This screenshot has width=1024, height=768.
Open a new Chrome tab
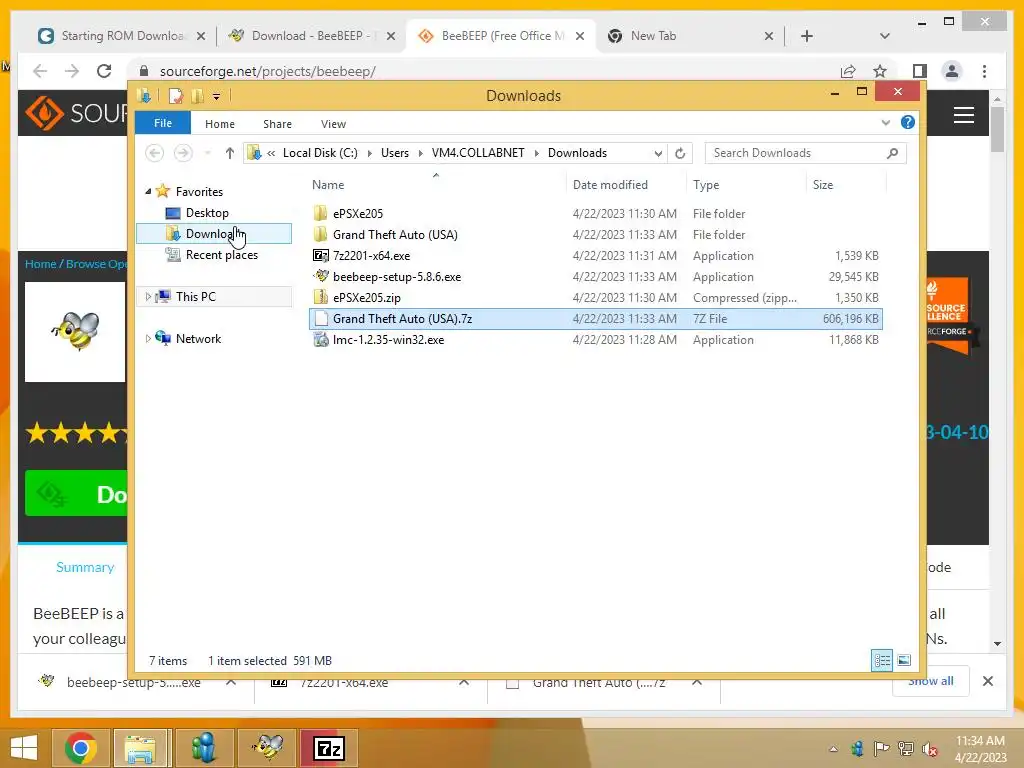pos(807,36)
